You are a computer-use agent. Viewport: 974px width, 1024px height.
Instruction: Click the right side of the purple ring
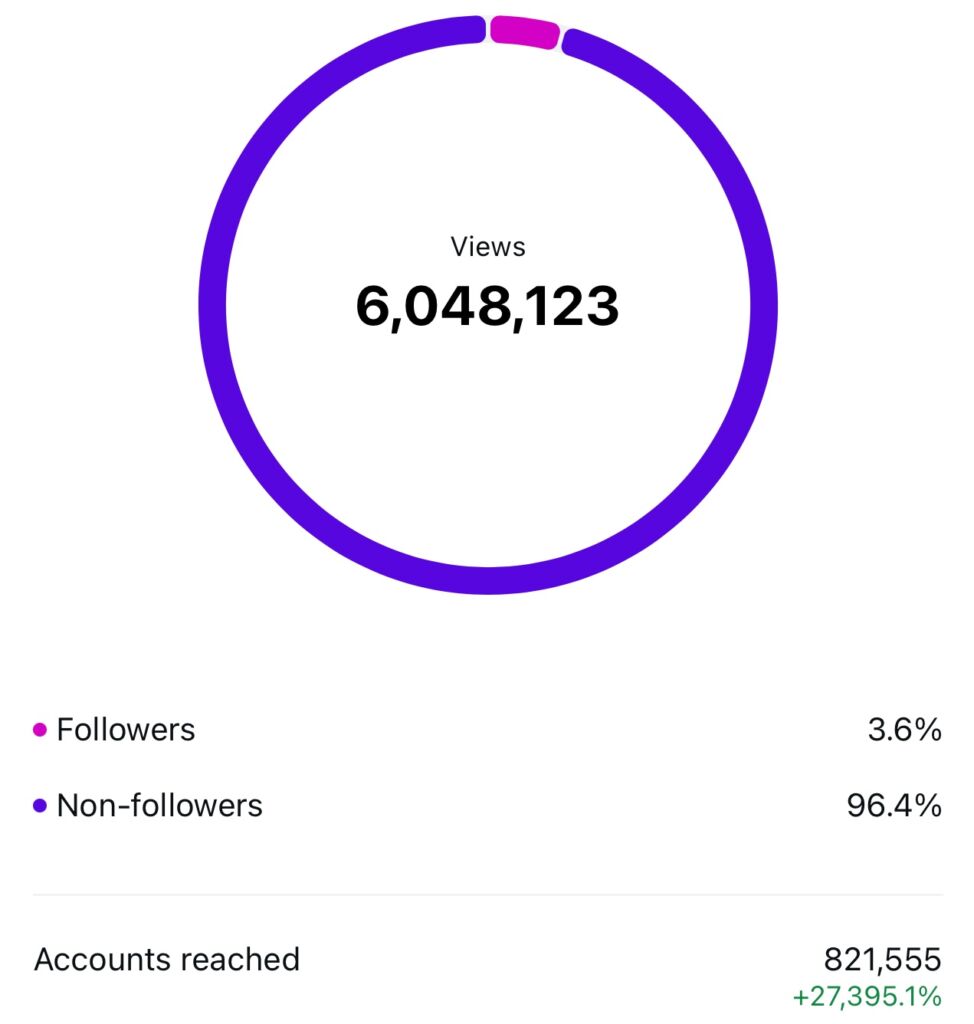[x=762, y=305]
